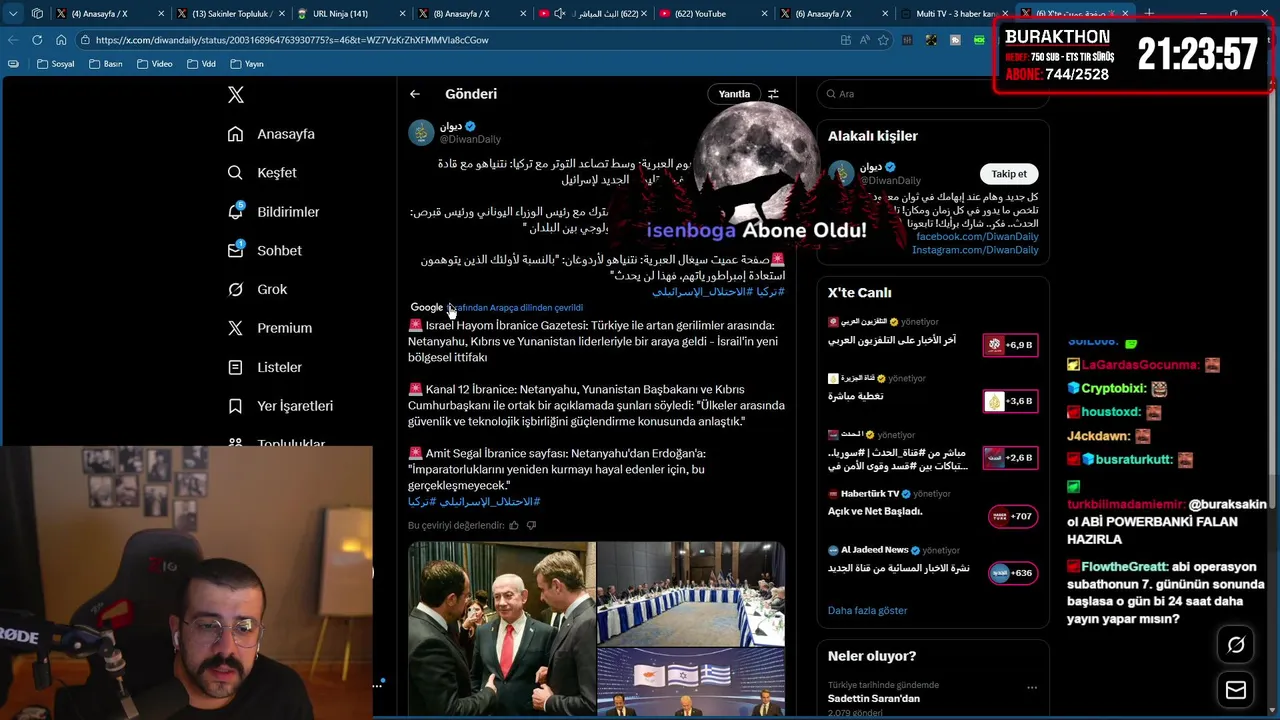The width and height of the screenshot is (1280, 720).
Task: Click the Ara search field
Action: pyautogui.click(x=932, y=94)
